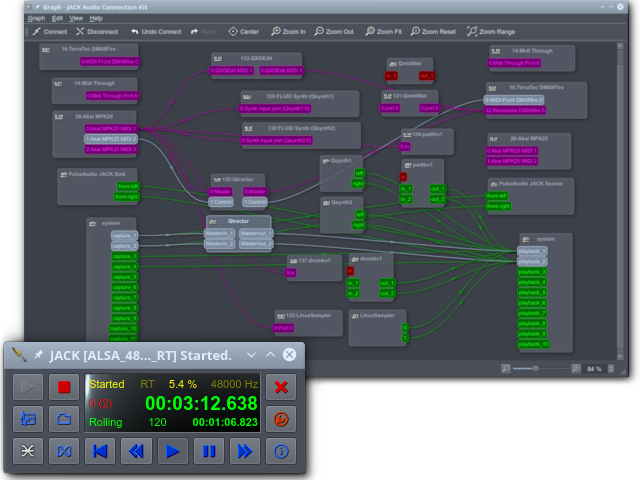
Task: Select the 1:Akai MPK25 MIDI 2 port
Action: pos(111,139)
